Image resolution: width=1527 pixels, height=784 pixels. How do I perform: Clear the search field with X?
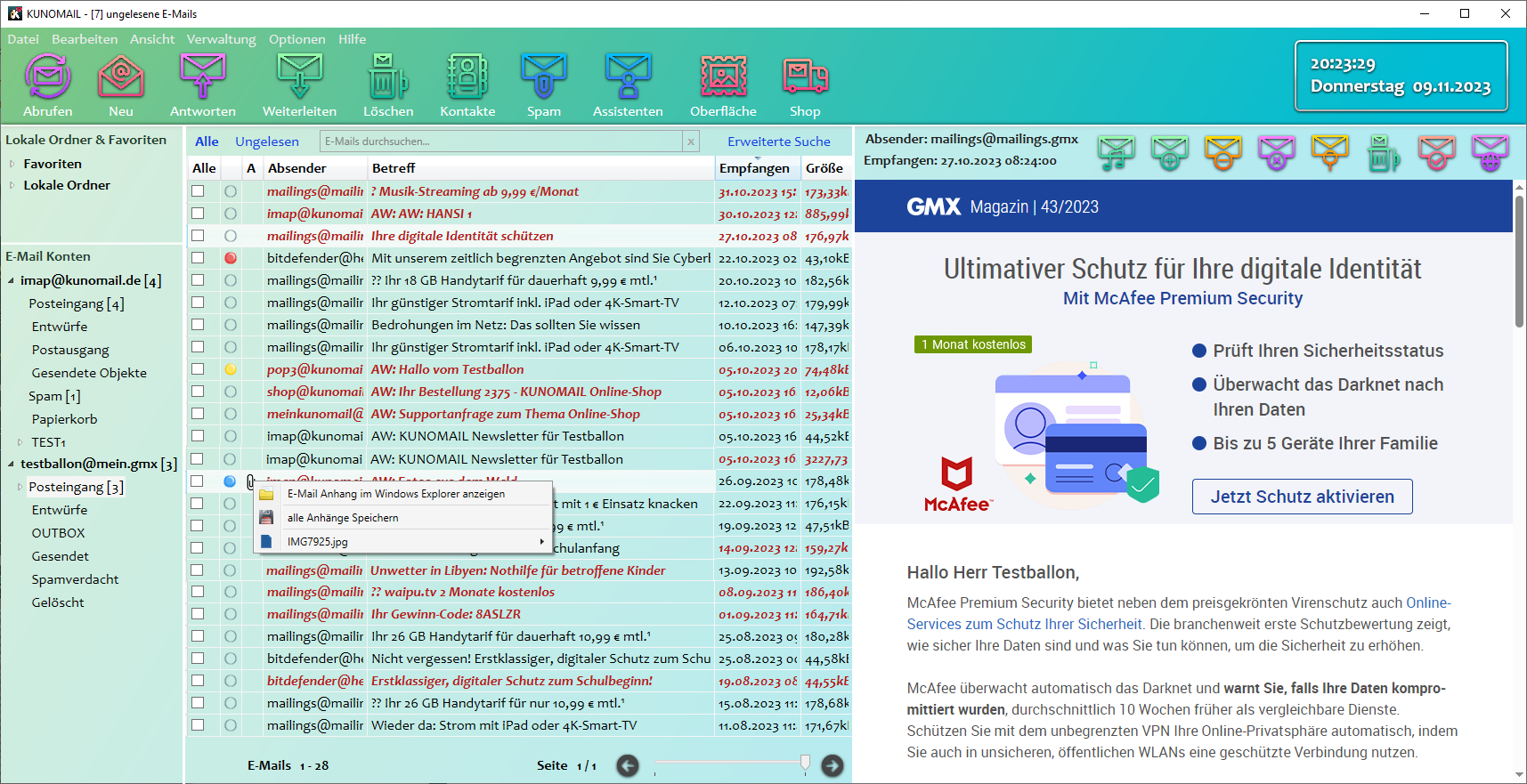point(691,141)
